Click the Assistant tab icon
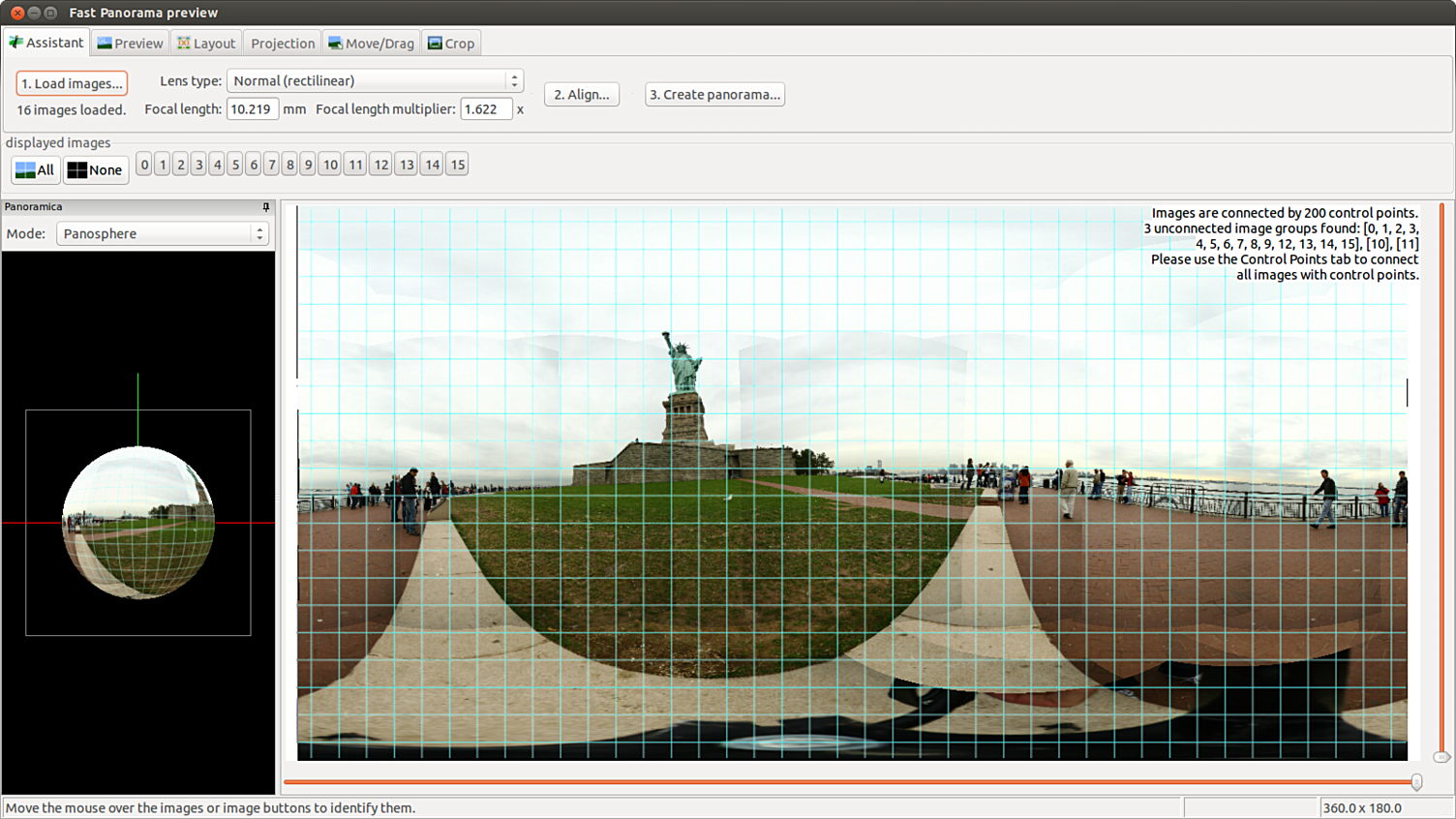 pos(15,43)
